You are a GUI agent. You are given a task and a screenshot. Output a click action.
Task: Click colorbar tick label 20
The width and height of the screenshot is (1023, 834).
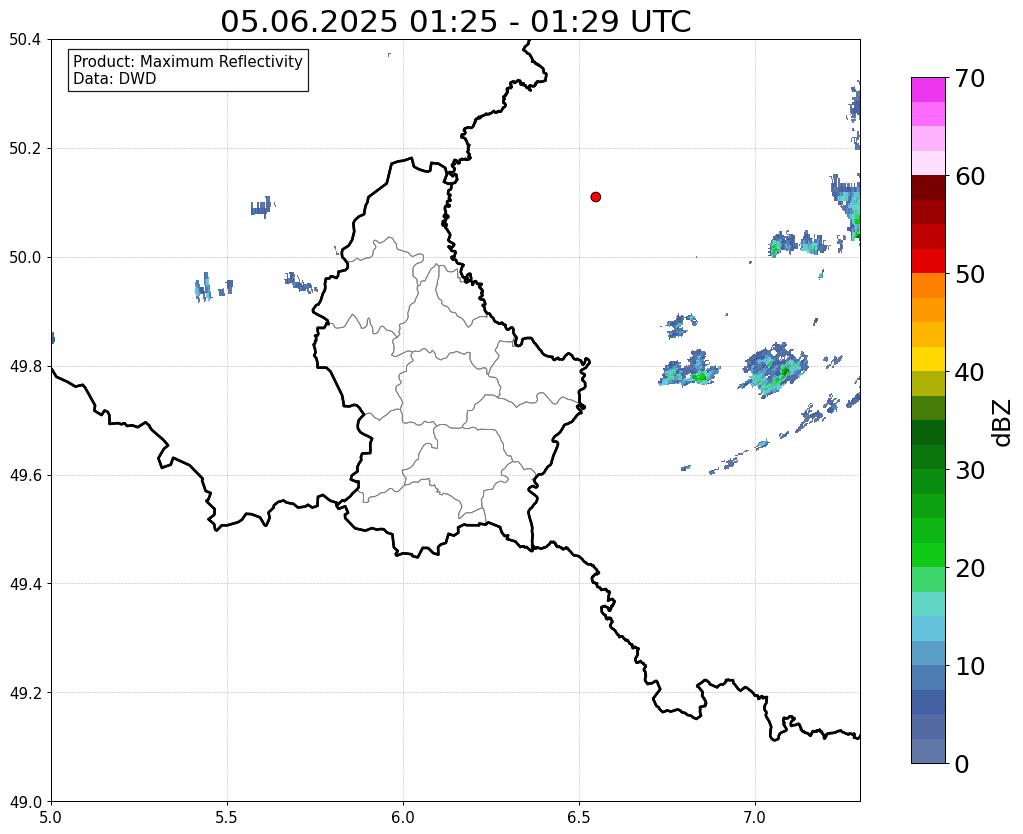970,568
